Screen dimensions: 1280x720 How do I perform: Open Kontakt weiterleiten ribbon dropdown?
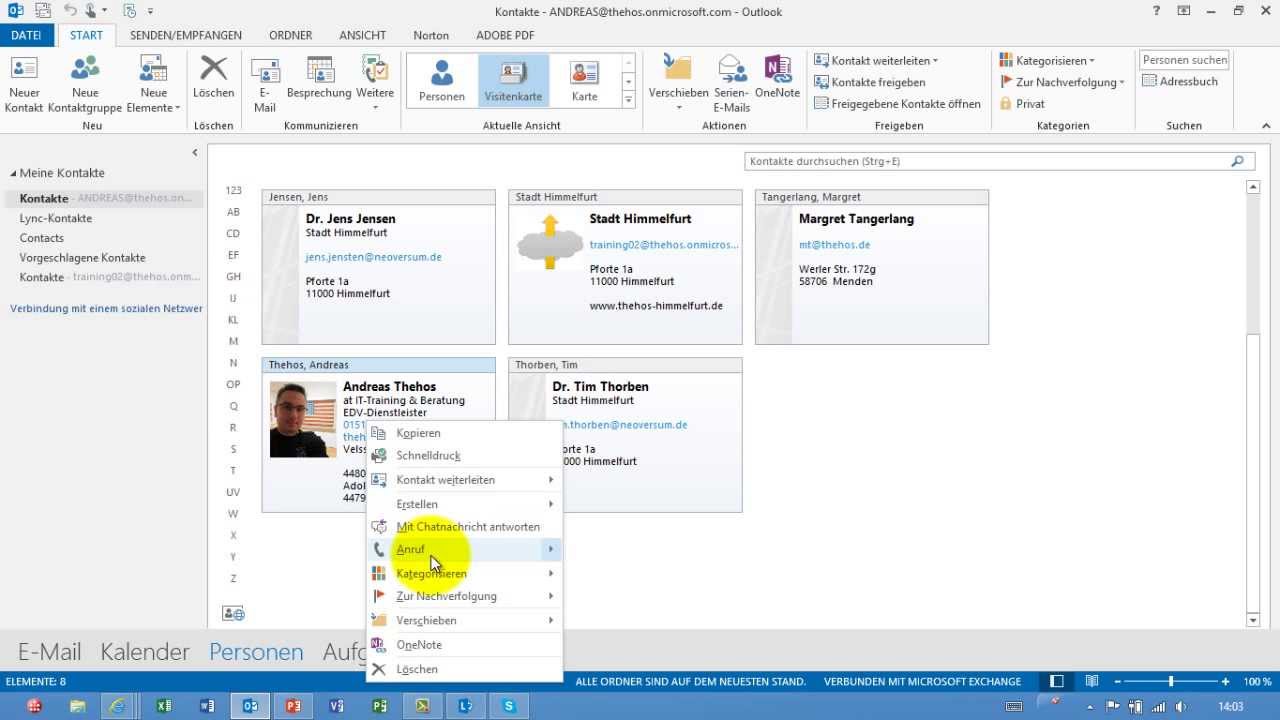pyautogui.click(x=876, y=60)
